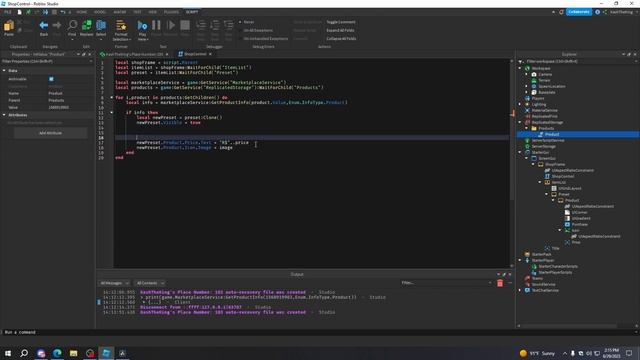Select Baseplate in Explorer

pos(547,92)
